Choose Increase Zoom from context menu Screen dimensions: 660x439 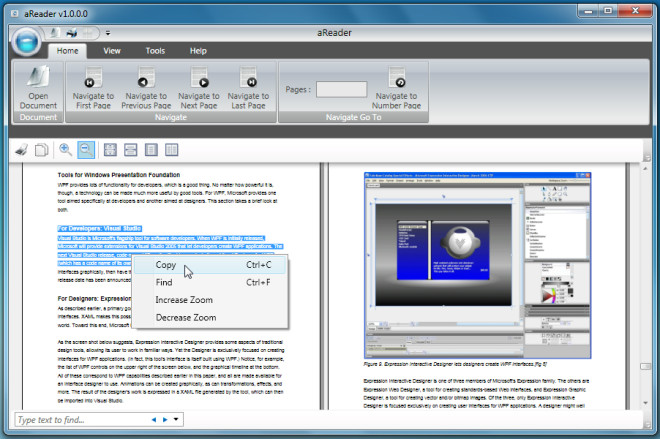click(210, 300)
